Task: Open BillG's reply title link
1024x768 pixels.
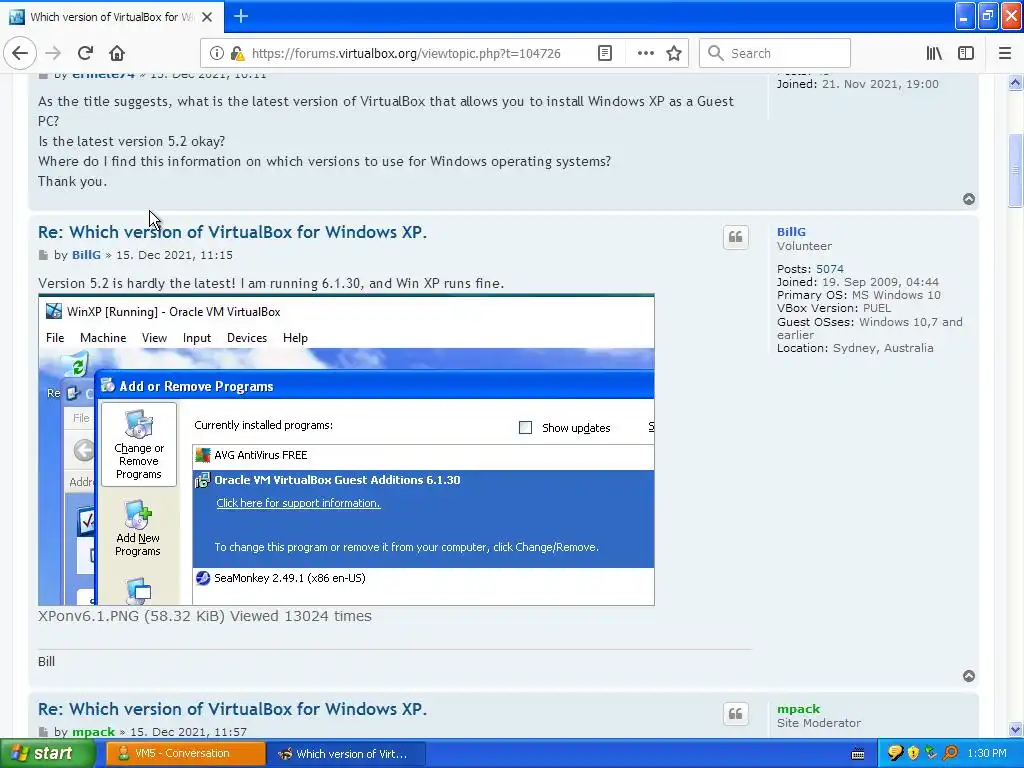Action: point(232,232)
